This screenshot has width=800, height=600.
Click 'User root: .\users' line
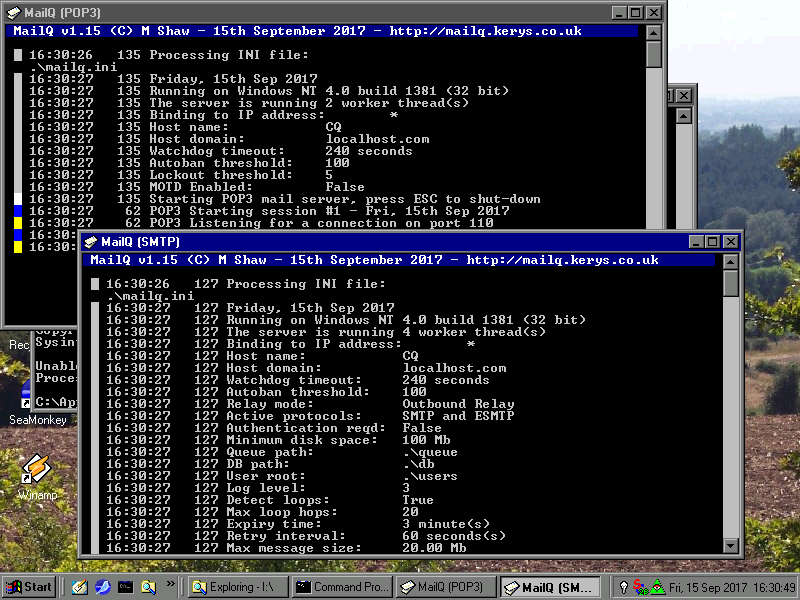click(282, 476)
